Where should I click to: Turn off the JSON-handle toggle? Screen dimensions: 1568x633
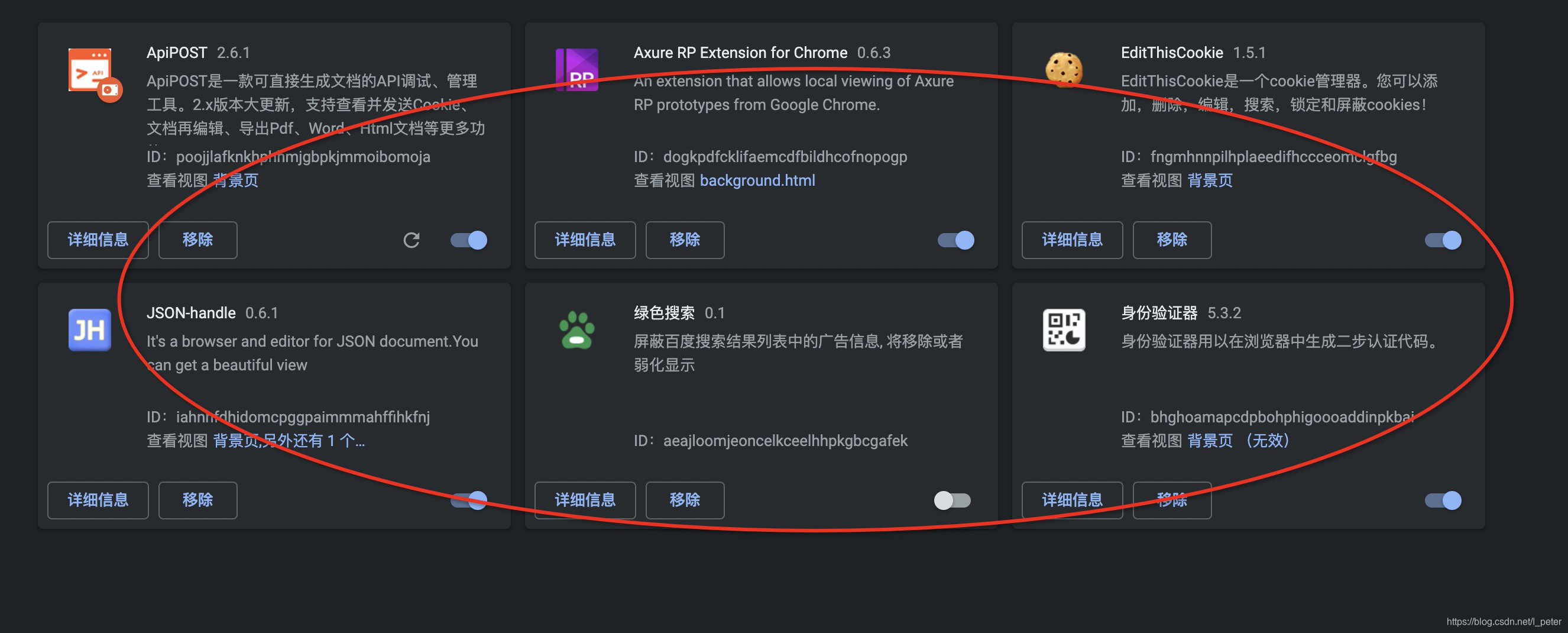point(469,500)
